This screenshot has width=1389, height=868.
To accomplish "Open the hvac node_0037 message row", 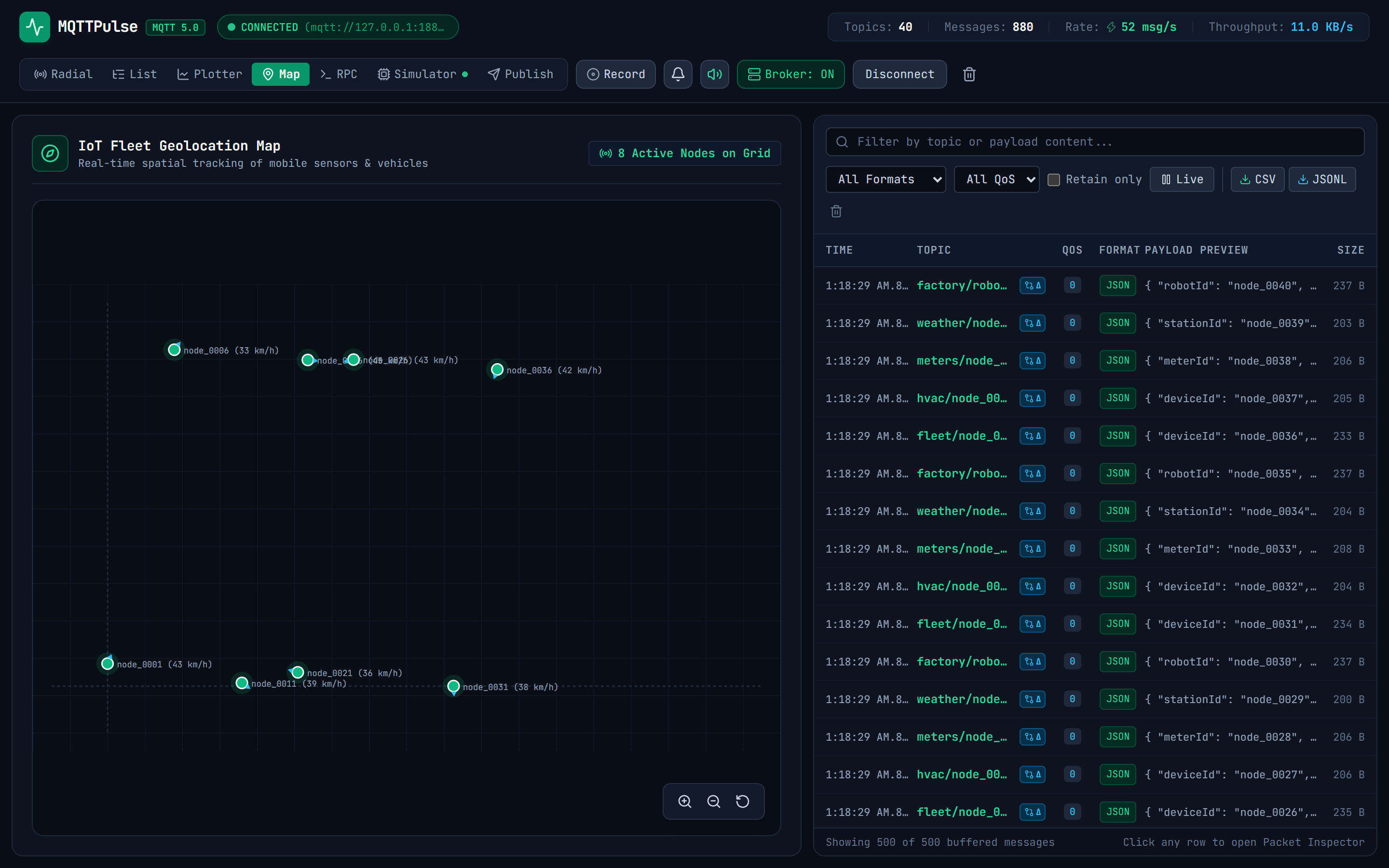I will (1094, 398).
